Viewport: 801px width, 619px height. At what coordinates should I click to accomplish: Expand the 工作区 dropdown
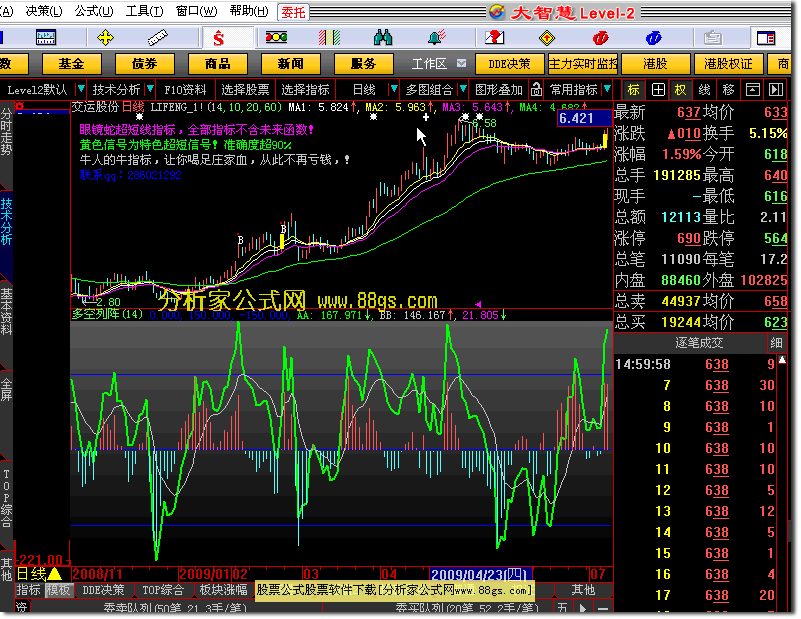pyautogui.click(x=461, y=63)
